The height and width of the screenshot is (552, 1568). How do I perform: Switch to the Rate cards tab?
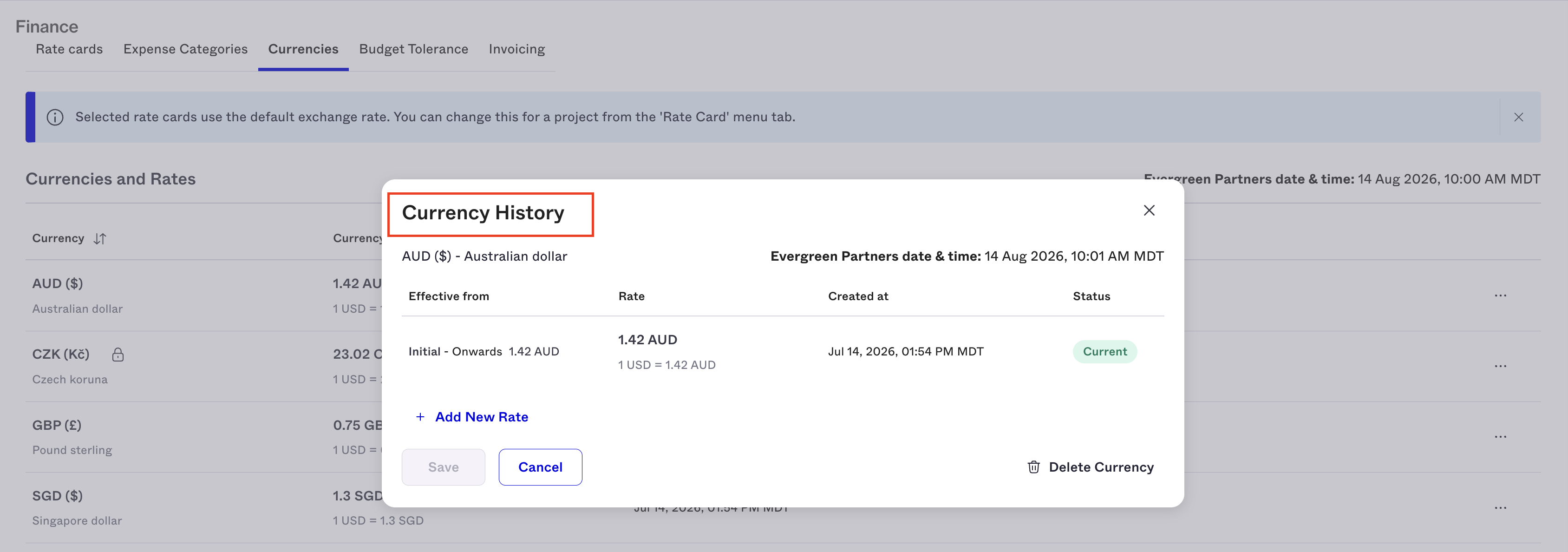(x=69, y=49)
